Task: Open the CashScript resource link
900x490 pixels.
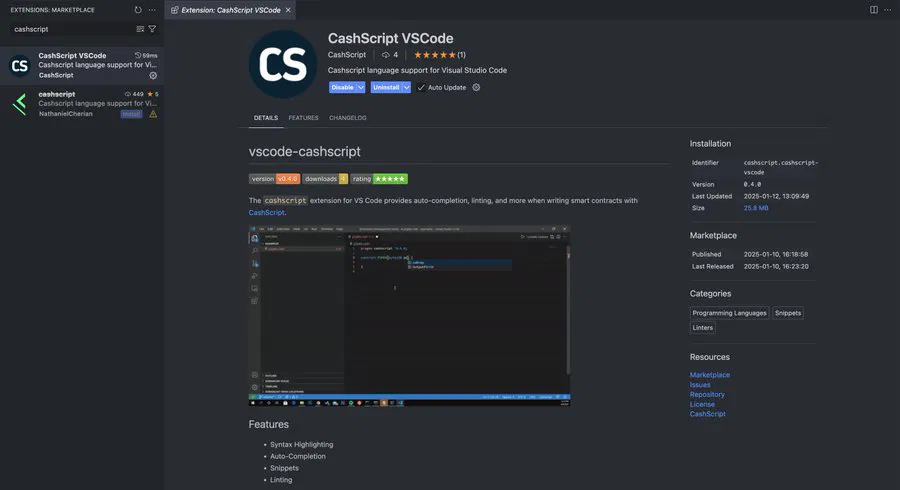Action: (708, 414)
